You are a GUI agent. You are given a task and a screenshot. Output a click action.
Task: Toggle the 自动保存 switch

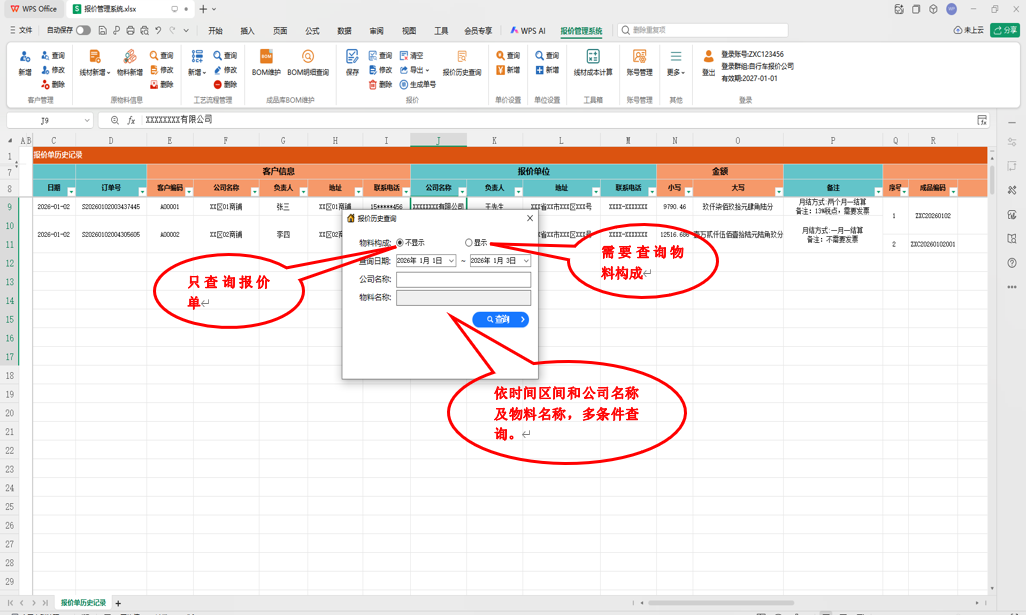click(83, 30)
